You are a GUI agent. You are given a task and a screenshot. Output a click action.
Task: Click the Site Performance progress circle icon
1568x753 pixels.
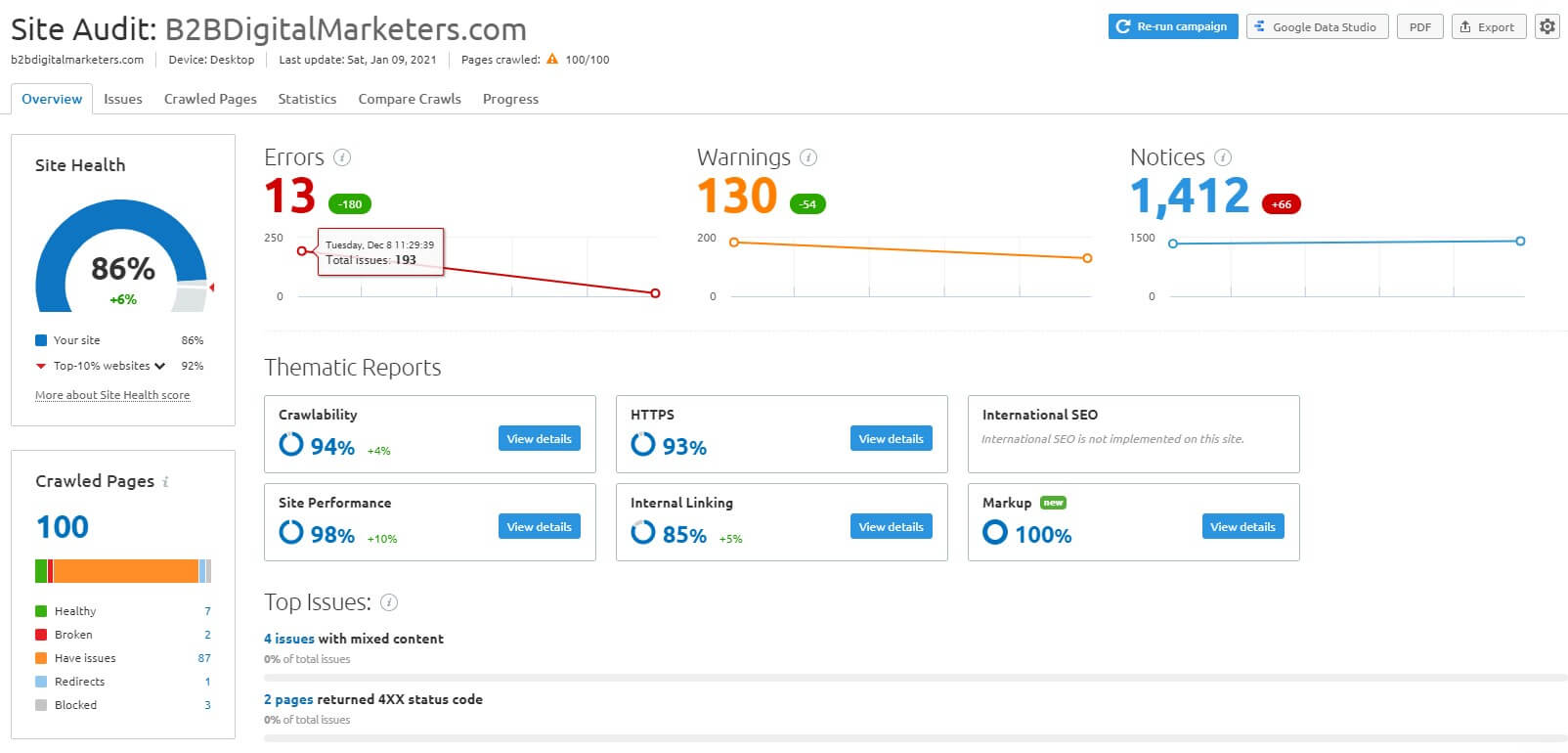tap(291, 532)
